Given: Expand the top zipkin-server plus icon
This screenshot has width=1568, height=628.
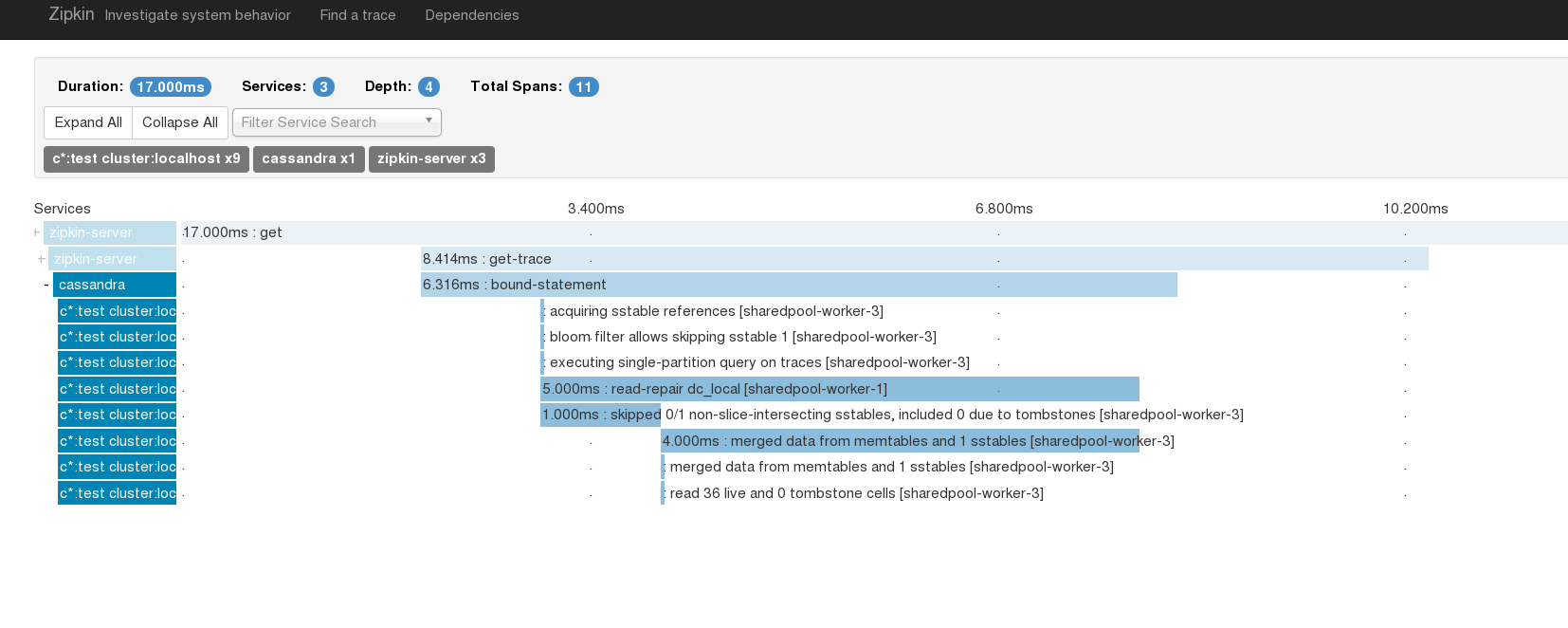Looking at the screenshot, I should point(37,232).
